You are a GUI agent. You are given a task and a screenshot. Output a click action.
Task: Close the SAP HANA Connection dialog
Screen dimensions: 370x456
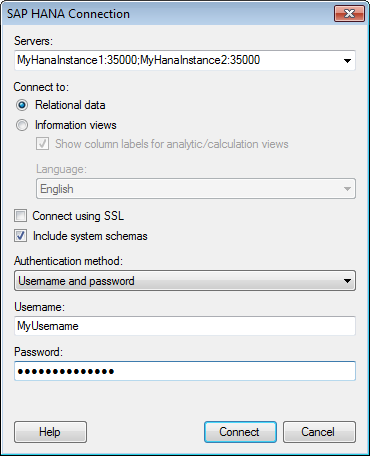click(x=349, y=14)
